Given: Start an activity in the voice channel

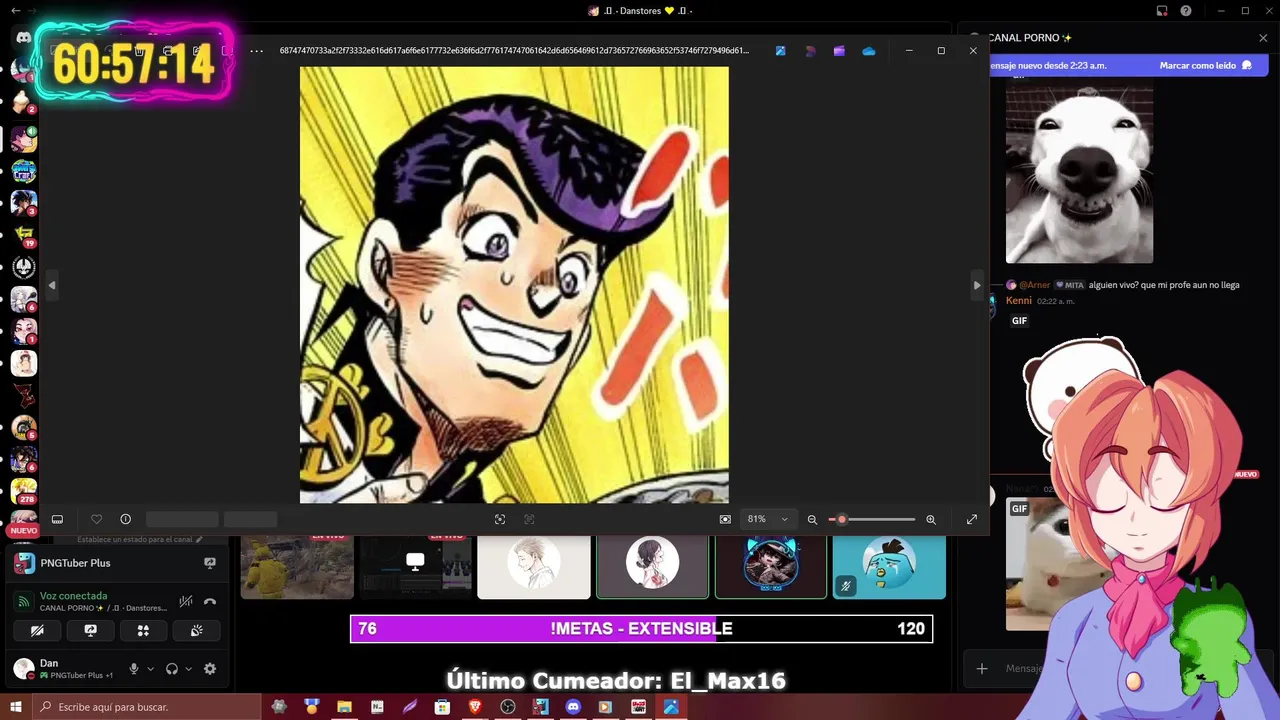Looking at the screenshot, I should 143,631.
